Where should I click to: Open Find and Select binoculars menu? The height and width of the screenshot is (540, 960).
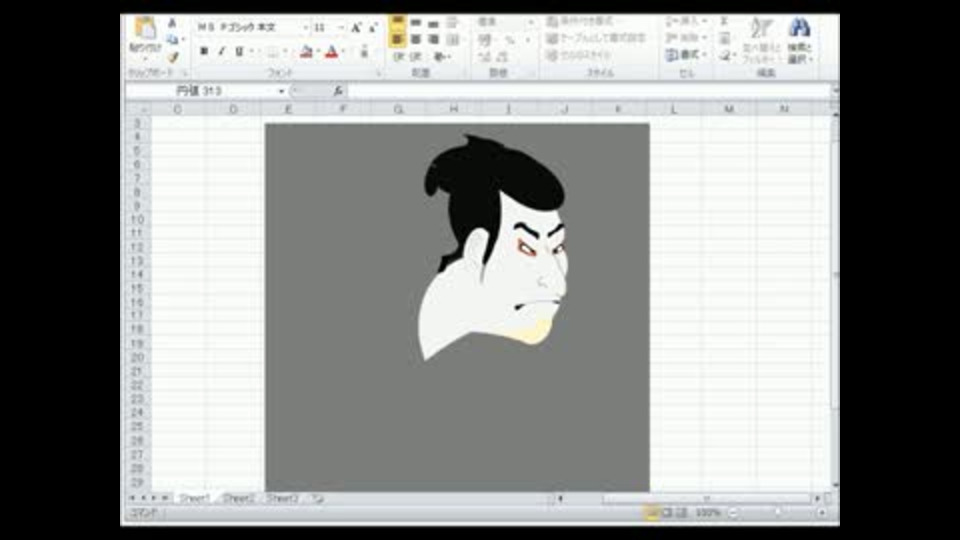800,40
